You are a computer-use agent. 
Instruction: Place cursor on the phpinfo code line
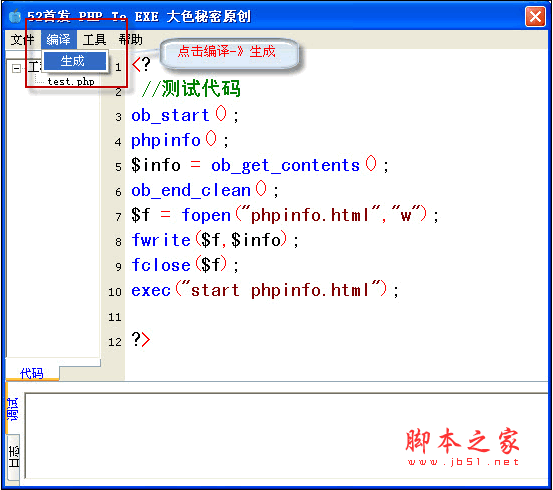[x=180, y=140]
